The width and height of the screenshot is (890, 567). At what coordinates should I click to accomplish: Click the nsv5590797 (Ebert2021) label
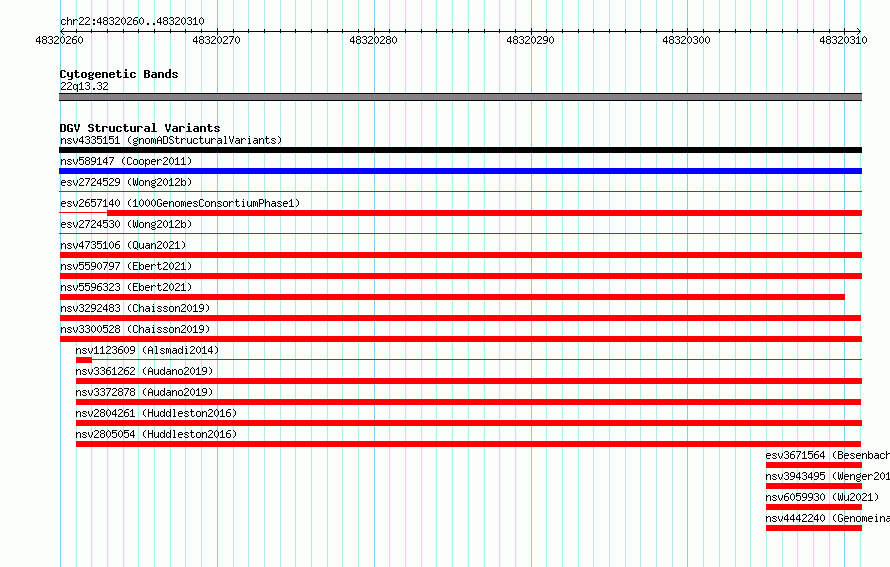tap(126, 266)
